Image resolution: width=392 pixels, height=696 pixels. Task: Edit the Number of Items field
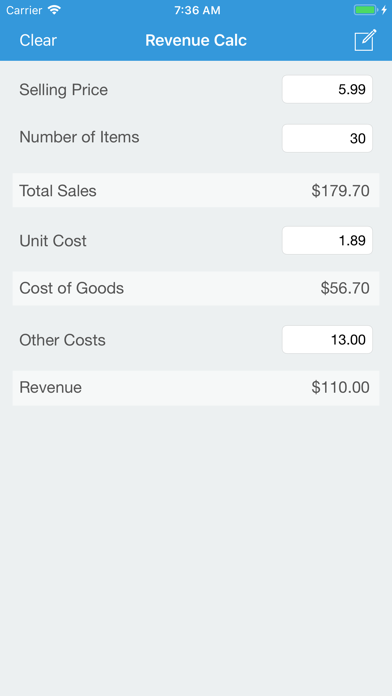(x=327, y=138)
